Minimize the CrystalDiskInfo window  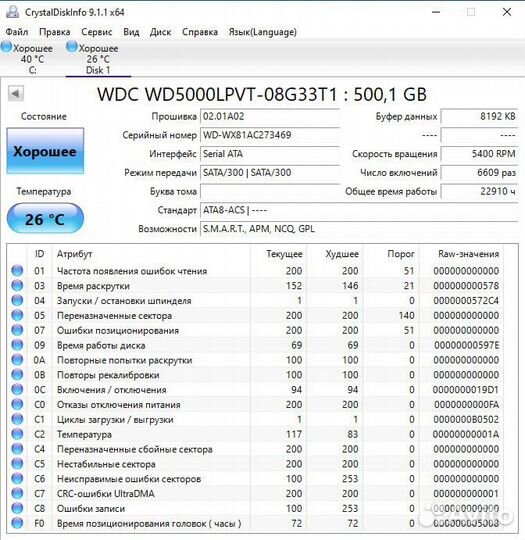(436, 12)
